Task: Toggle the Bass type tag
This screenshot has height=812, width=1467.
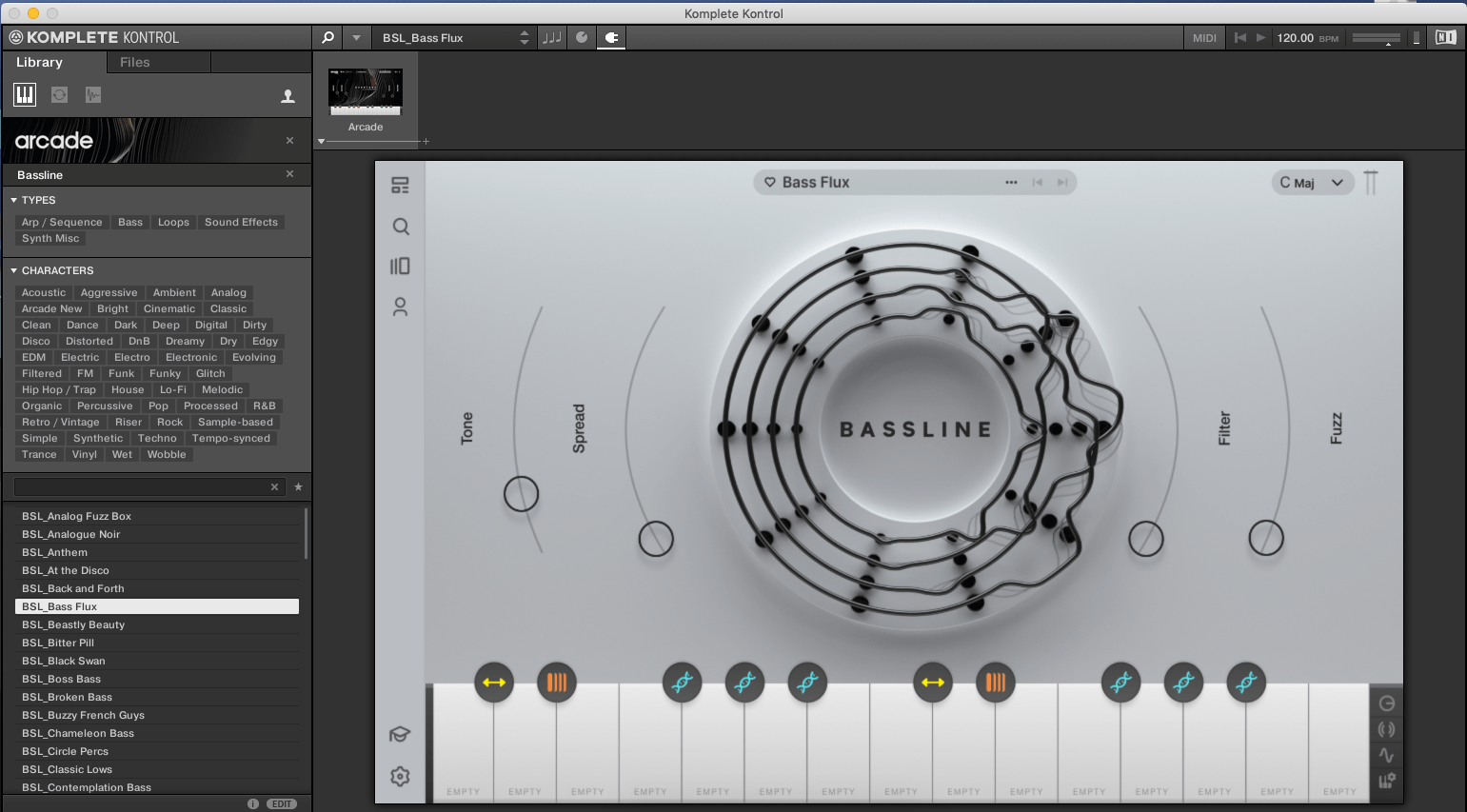Action: [x=130, y=222]
